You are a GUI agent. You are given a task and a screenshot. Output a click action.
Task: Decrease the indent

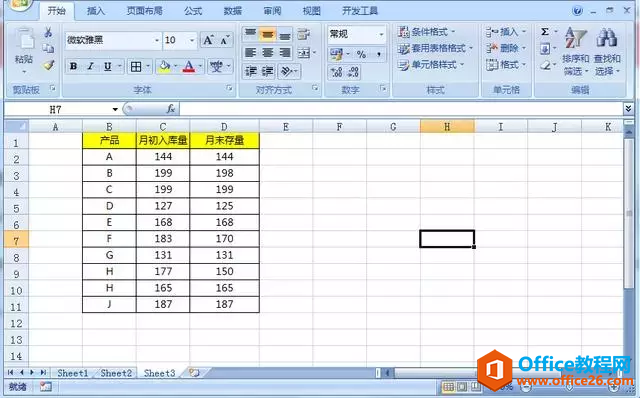250,71
